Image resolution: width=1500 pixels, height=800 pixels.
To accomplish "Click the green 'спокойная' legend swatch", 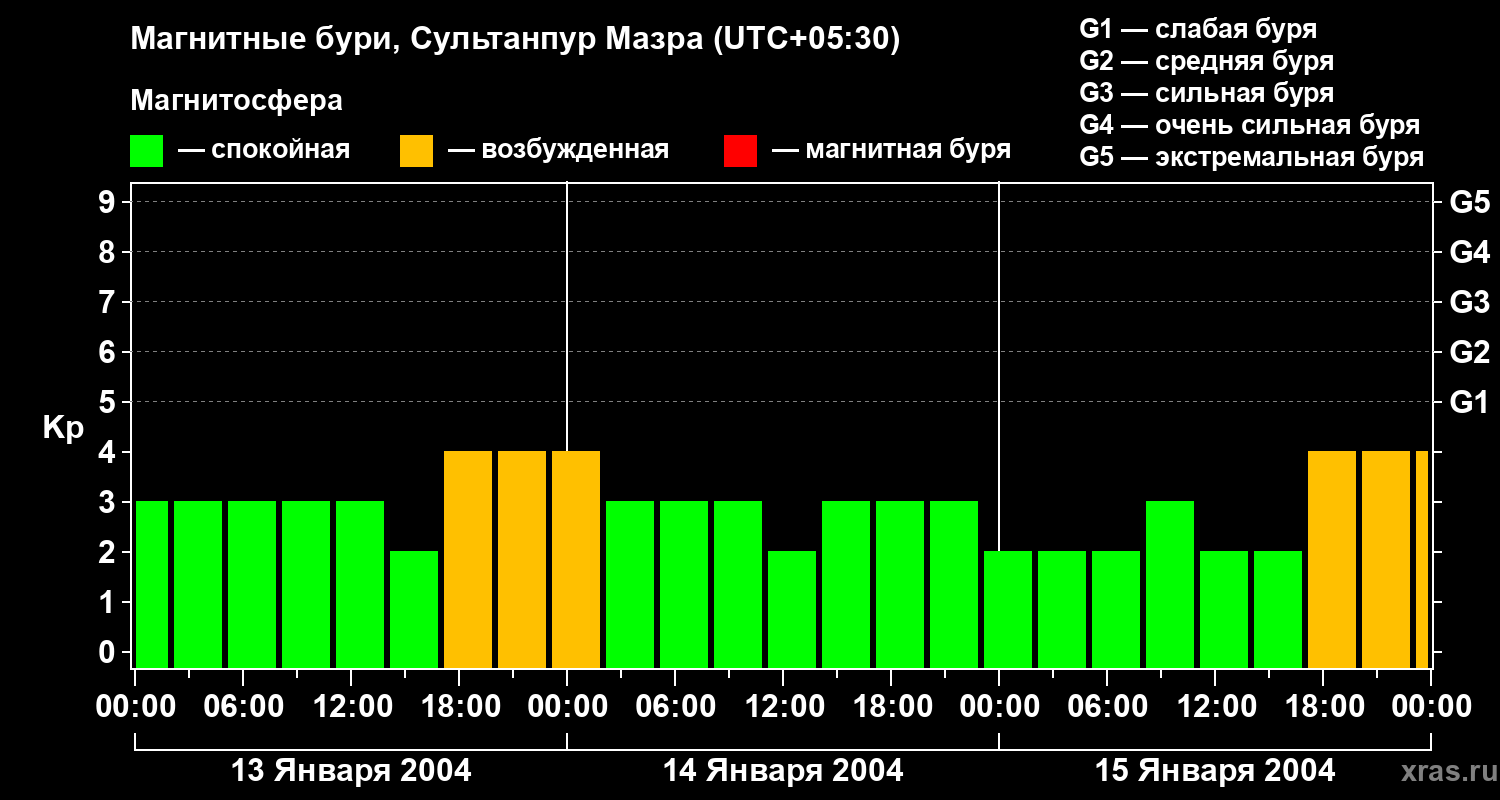I will coord(147,151).
